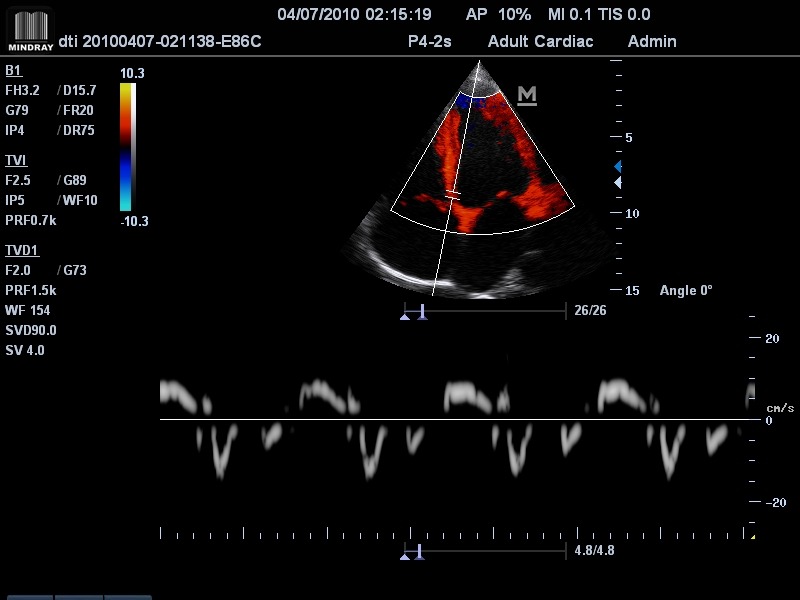Click the Doppler spectrum baseline
800x600 pixels.
[x=450, y=420]
